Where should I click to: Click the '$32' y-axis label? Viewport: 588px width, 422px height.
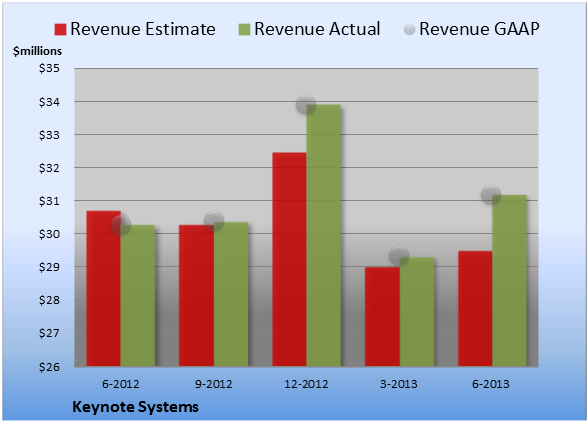(49, 168)
